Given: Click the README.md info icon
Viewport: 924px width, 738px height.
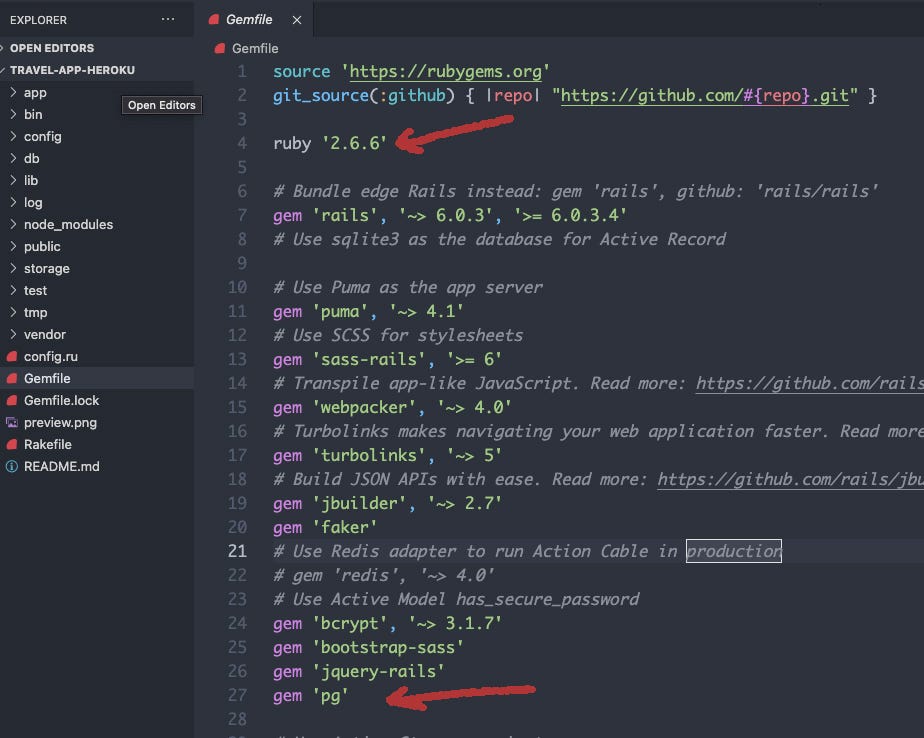Looking at the screenshot, I should pos(12,466).
